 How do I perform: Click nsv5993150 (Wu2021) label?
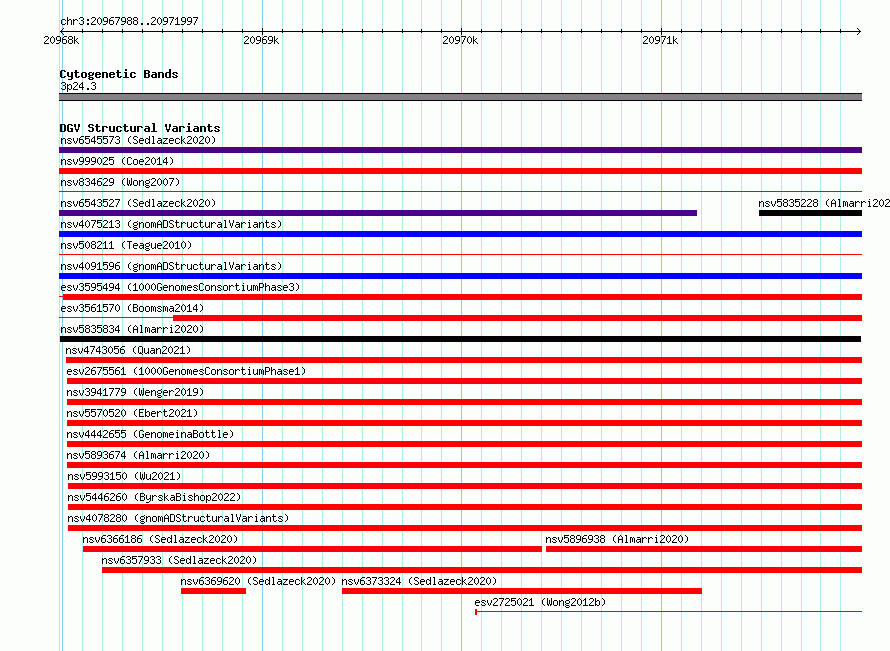(x=124, y=476)
